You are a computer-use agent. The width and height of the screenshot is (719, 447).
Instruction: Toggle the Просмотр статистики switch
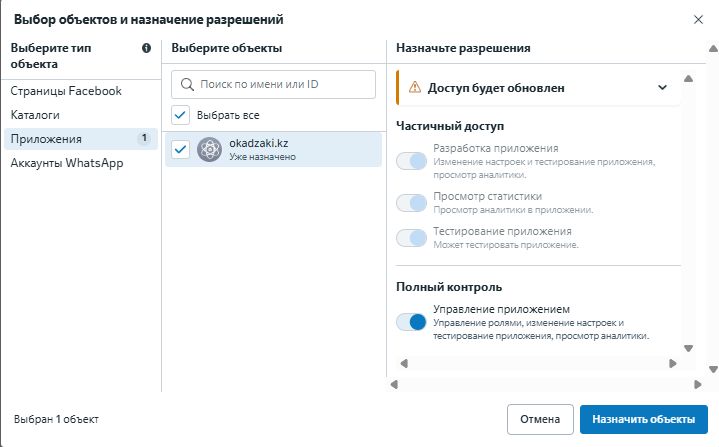coord(411,203)
